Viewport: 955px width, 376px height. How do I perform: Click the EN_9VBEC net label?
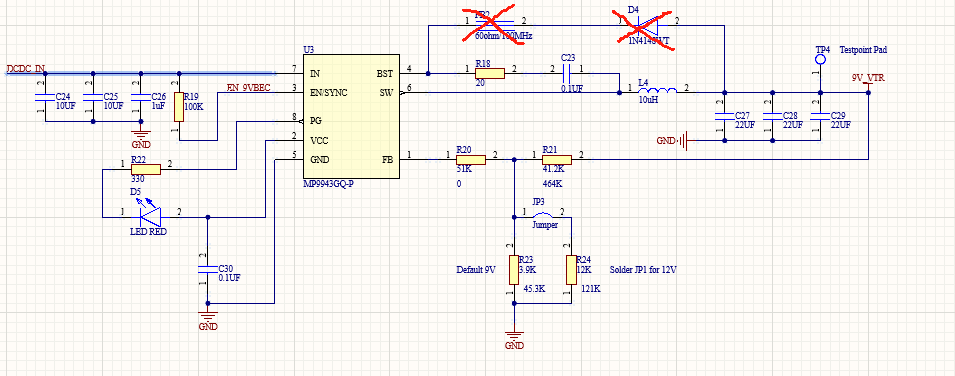tap(248, 88)
